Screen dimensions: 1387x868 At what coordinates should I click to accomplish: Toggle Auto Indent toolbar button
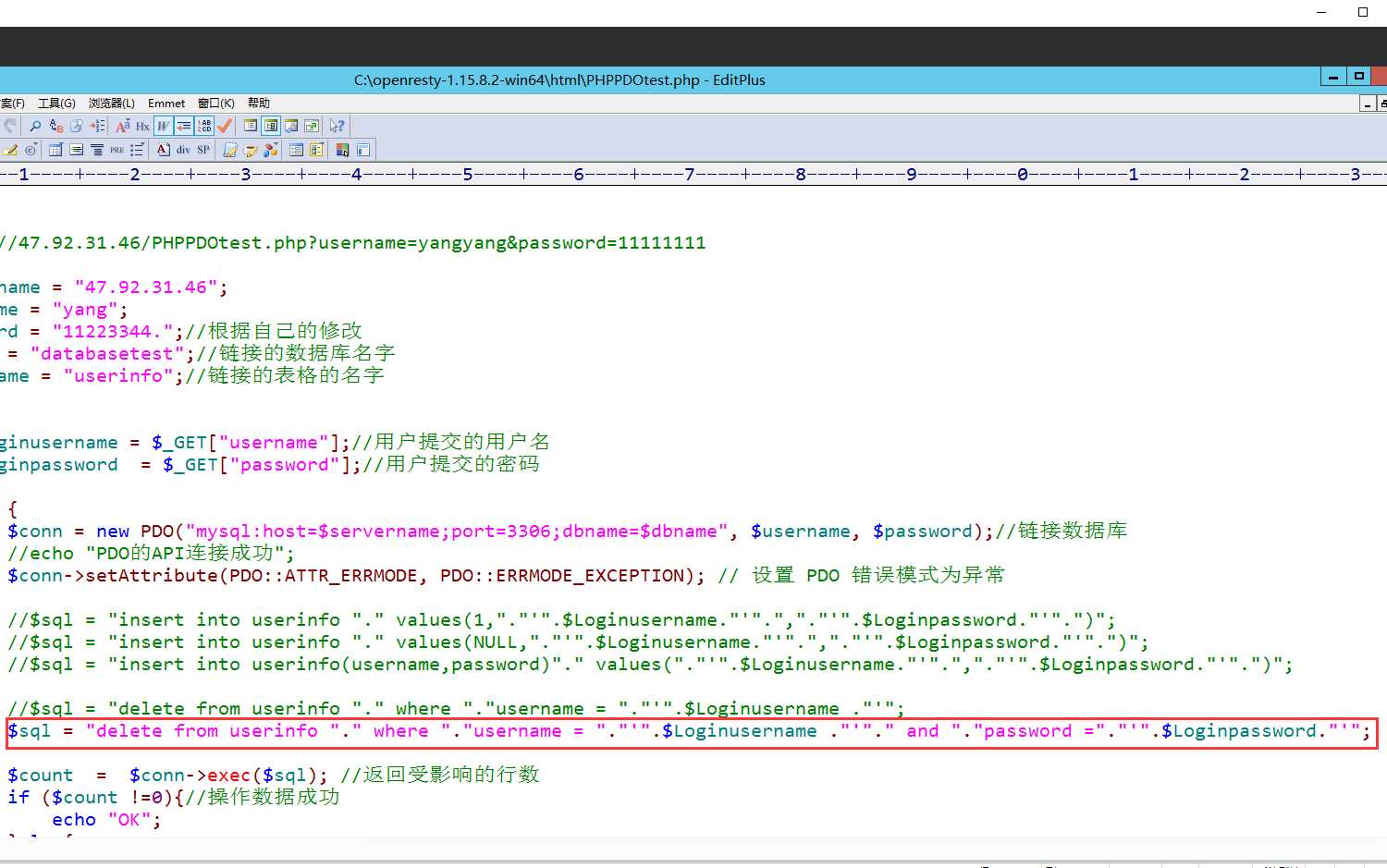pyautogui.click(x=184, y=126)
